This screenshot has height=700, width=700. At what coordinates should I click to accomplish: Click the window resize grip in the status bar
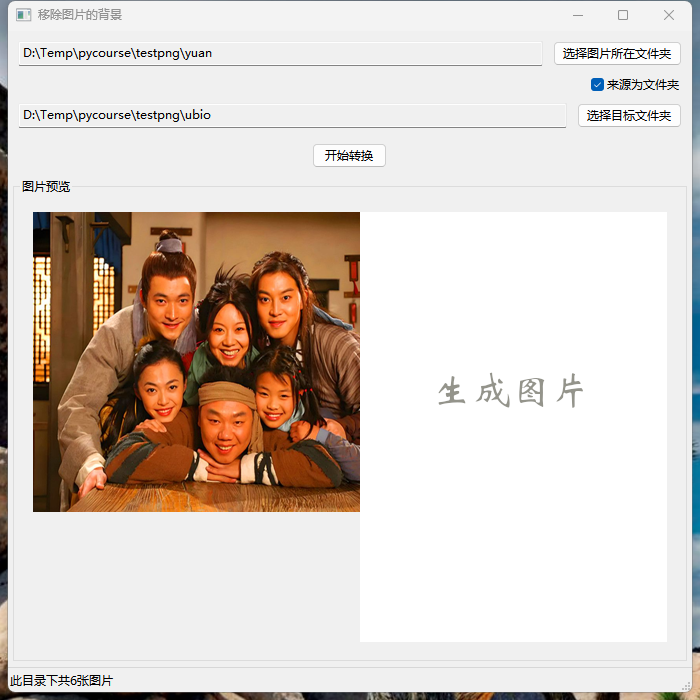(686, 686)
